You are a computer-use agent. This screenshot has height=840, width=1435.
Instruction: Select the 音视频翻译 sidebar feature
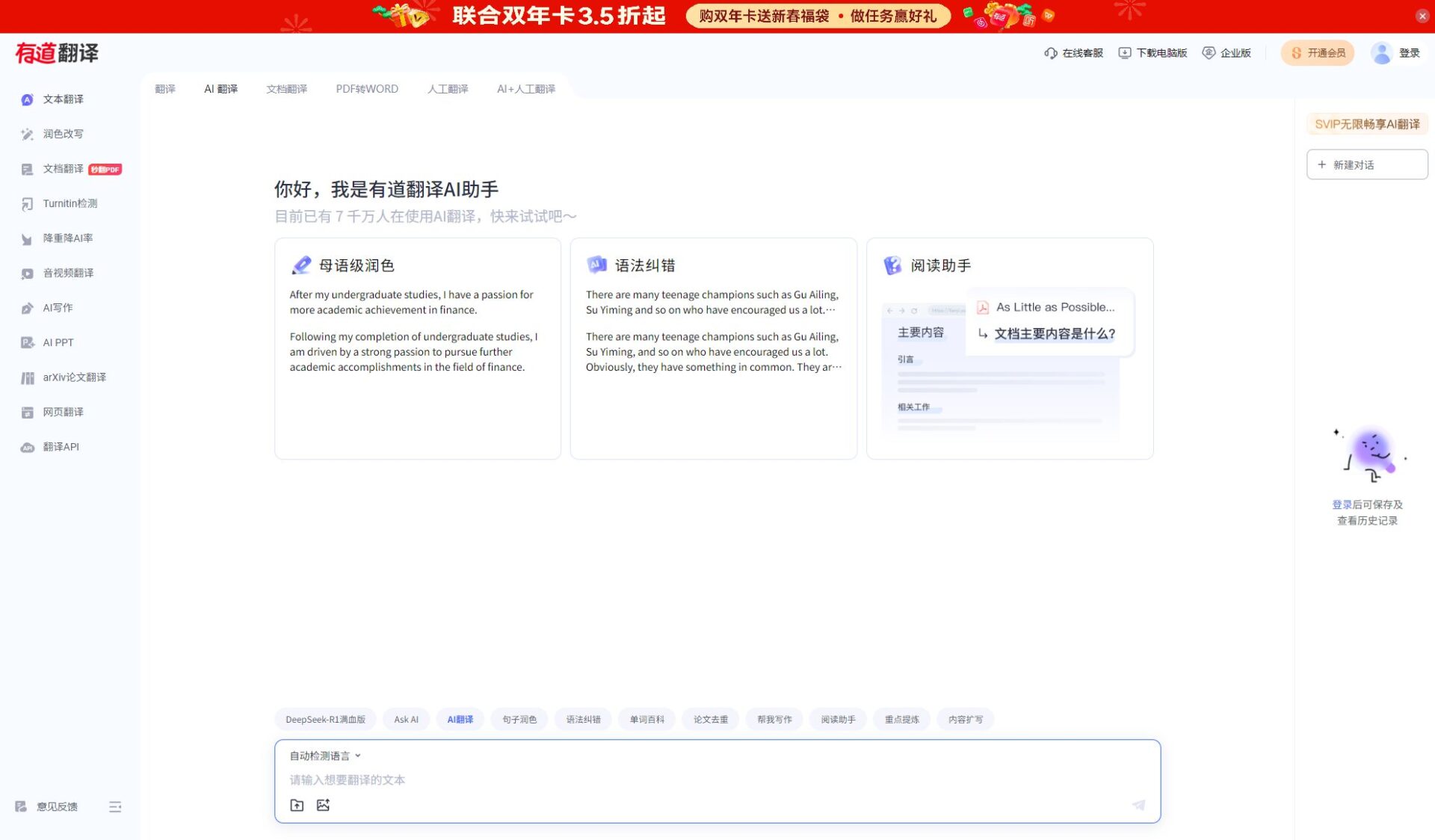point(68,273)
